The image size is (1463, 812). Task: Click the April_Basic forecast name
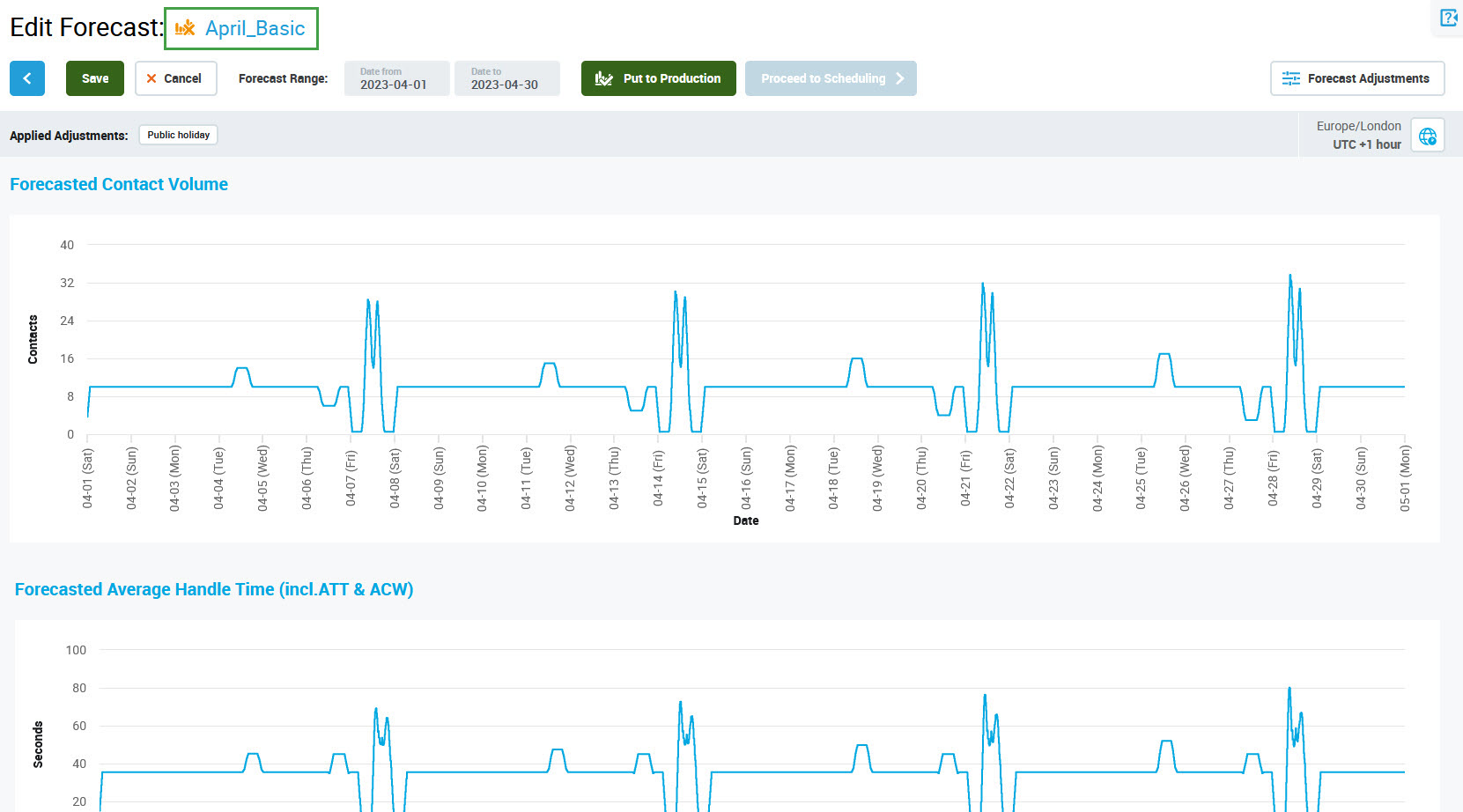(255, 28)
